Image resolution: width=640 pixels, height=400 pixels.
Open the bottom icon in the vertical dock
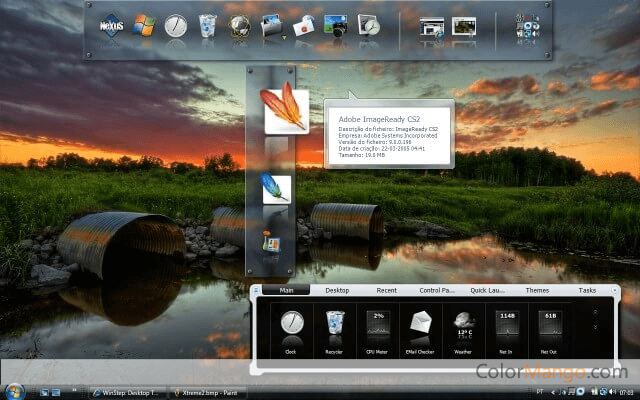coord(271,242)
